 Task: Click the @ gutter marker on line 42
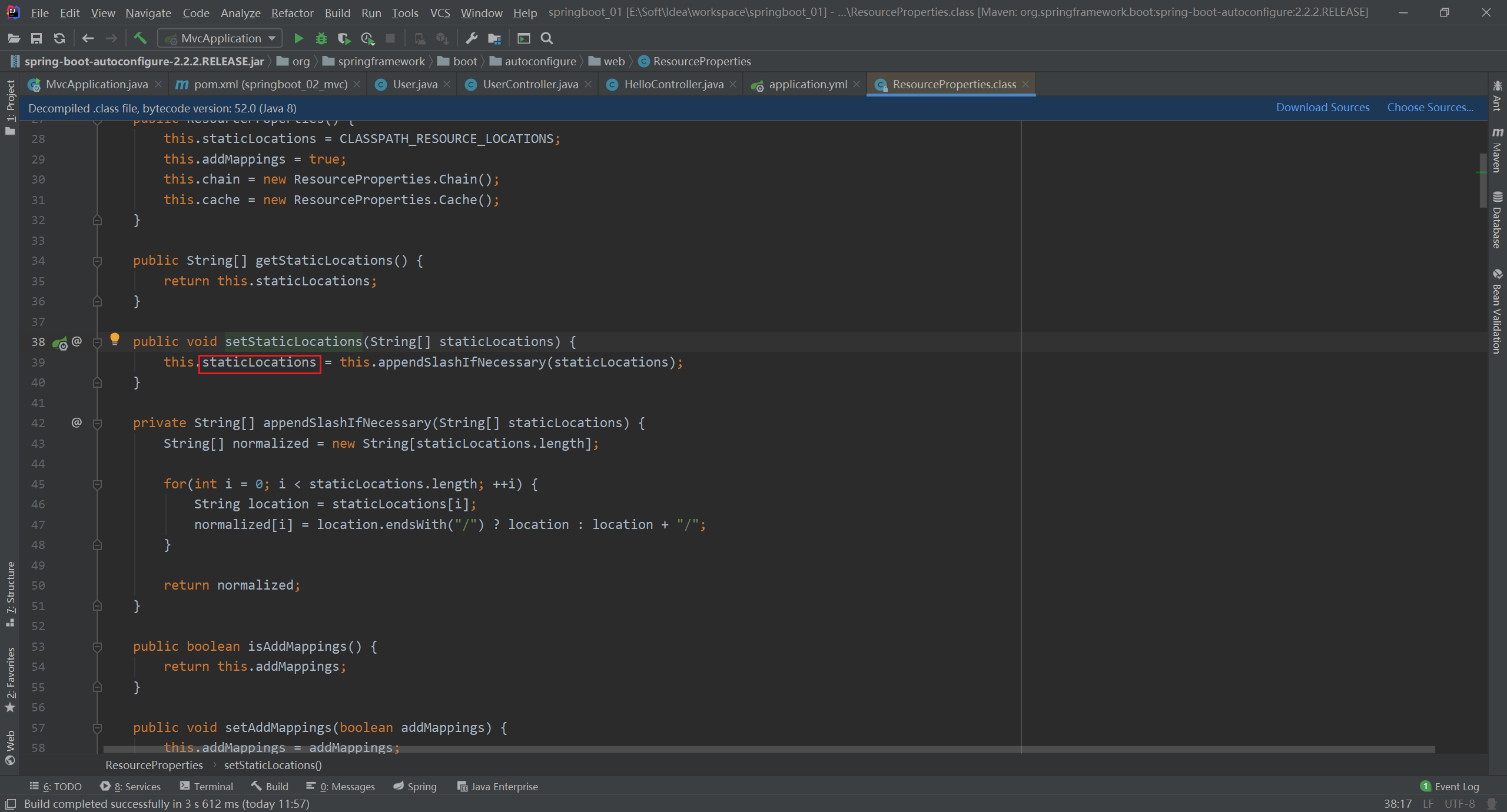[x=77, y=422]
